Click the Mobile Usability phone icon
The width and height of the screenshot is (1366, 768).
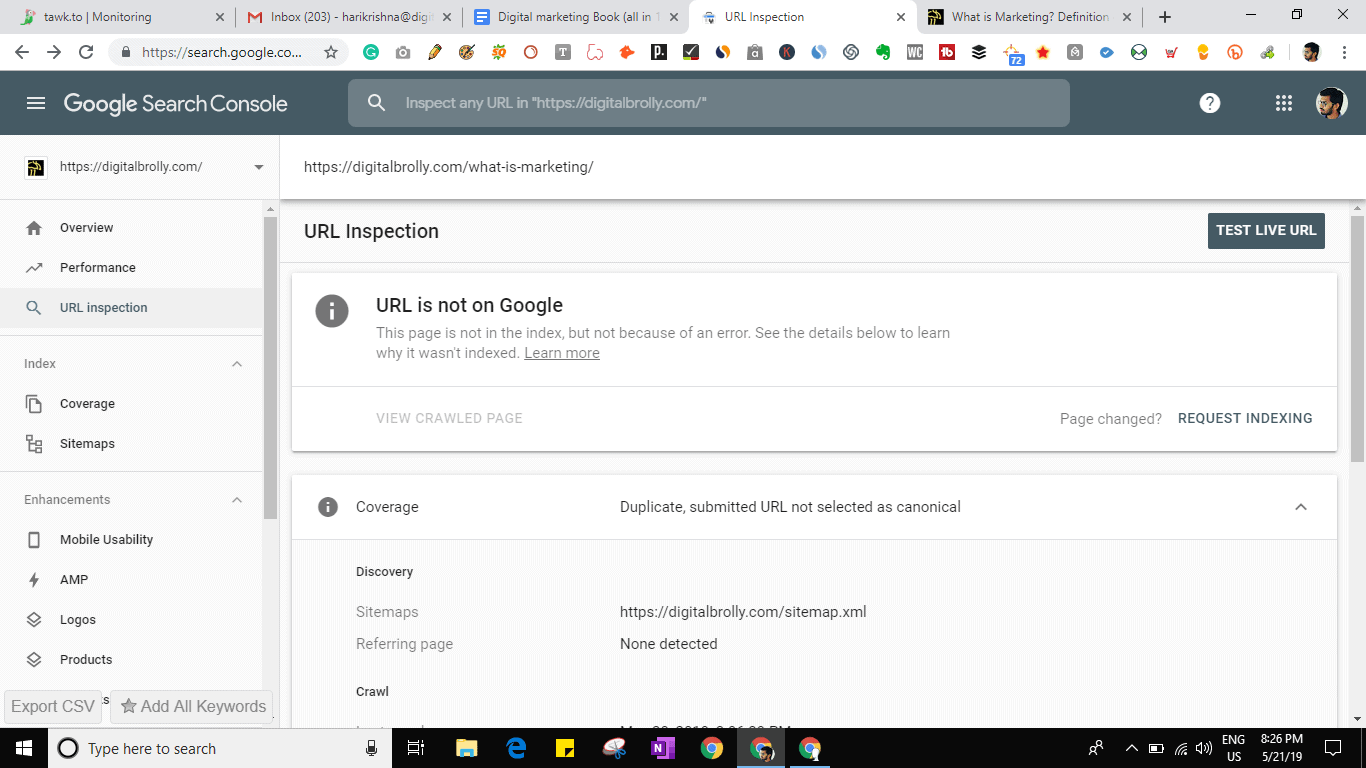pyautogui.click(x=34, y=540)
